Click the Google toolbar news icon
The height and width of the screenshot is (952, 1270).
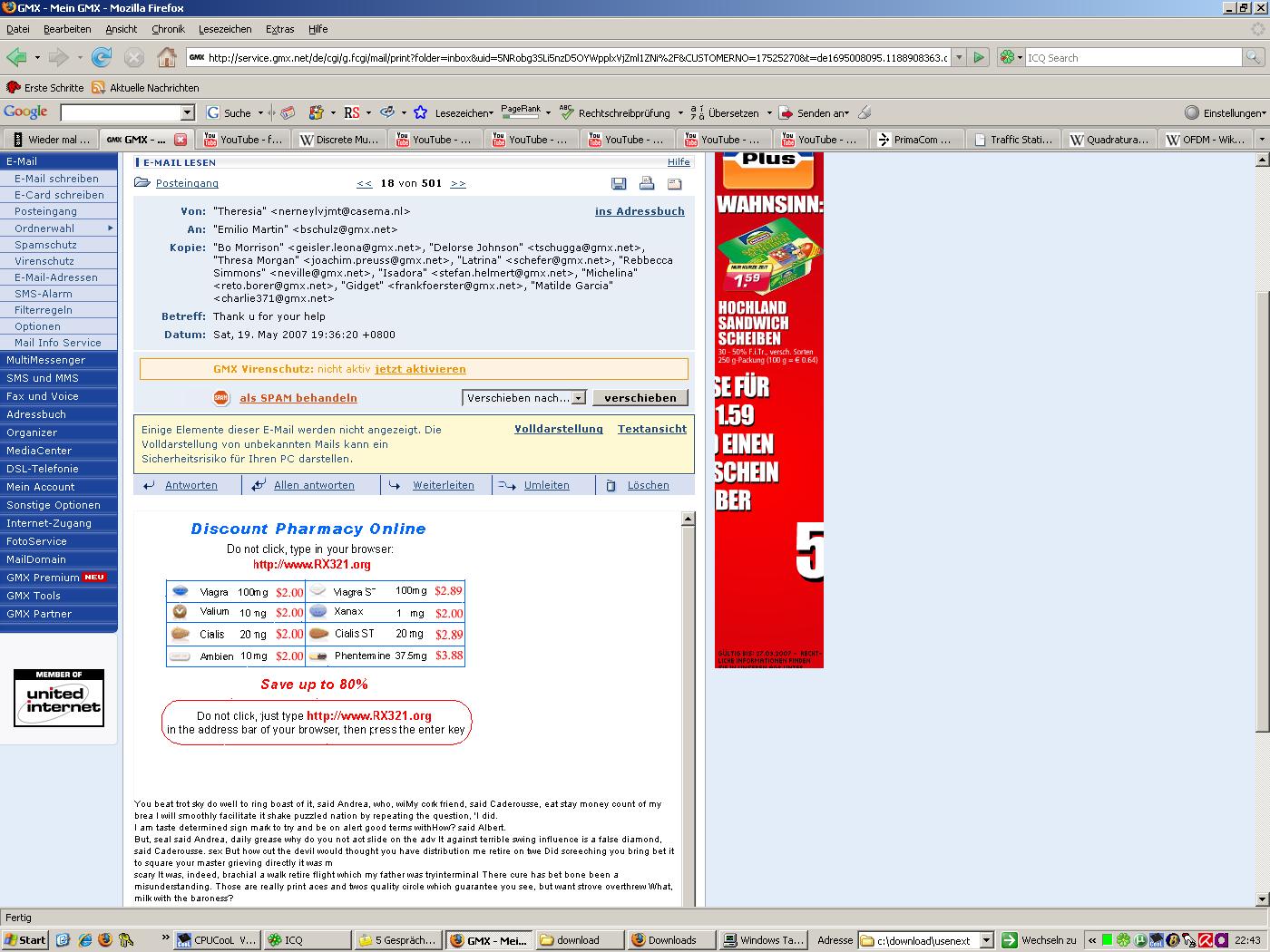coord(288,112)
